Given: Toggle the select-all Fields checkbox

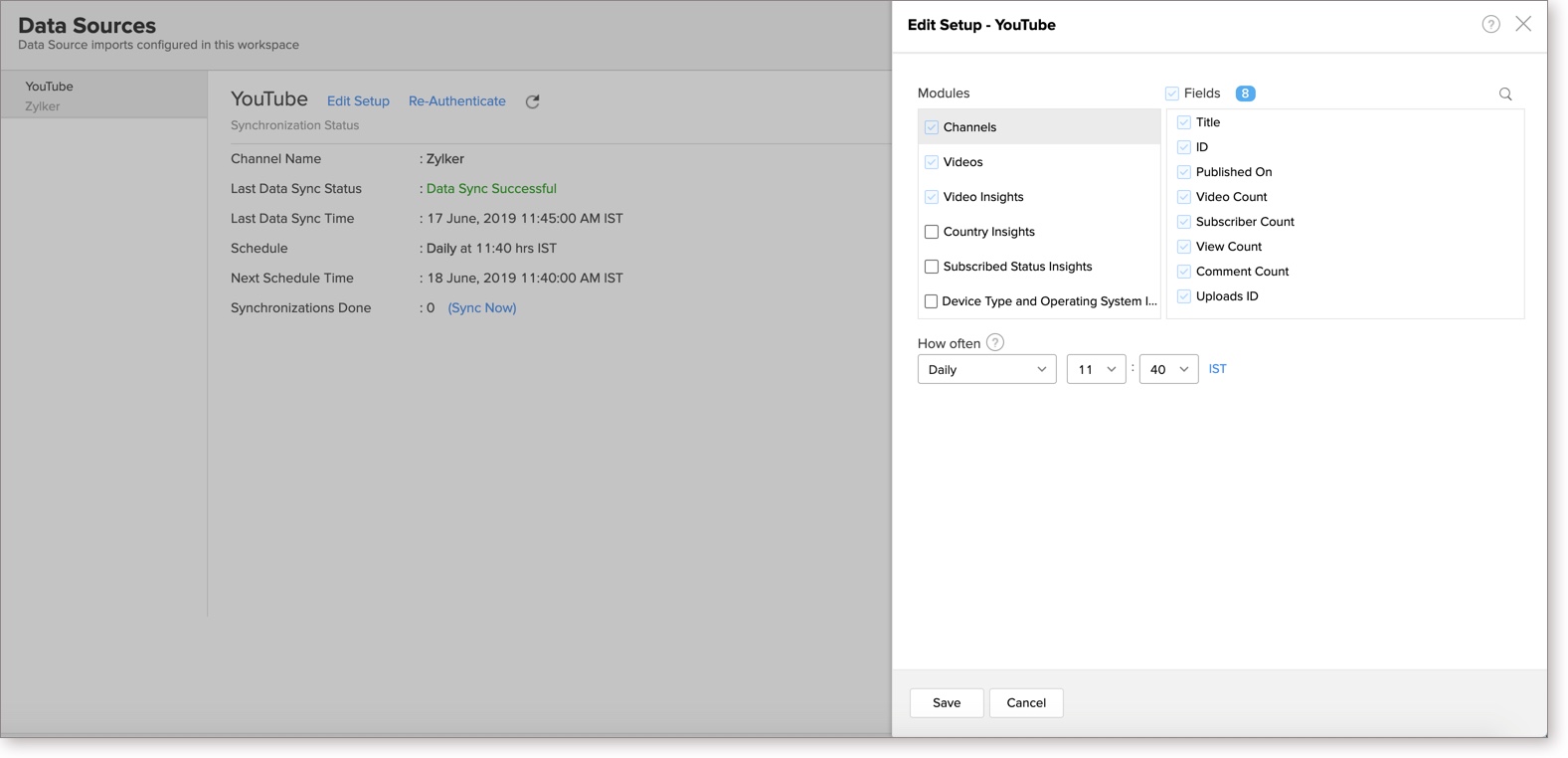Looking at the screenshot, I should [x=1172, y=94].
